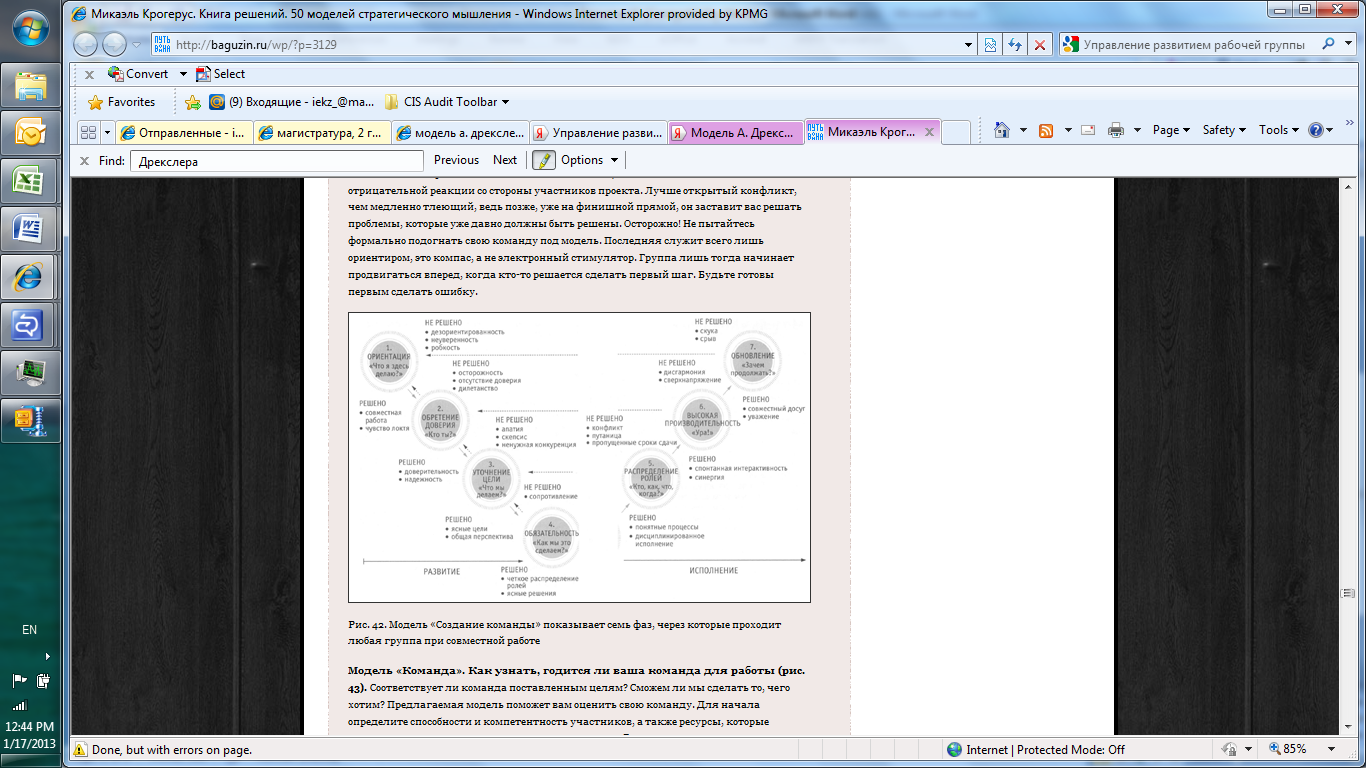Go back to the previous page
This screenshot has width=1366, height=768.
[x=87, y=44]
